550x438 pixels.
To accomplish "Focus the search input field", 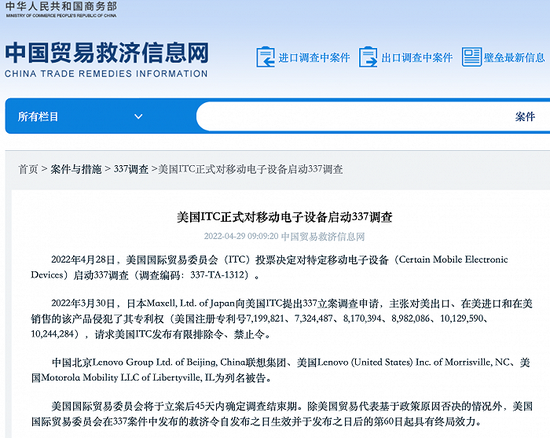I will tap(351, 116).
